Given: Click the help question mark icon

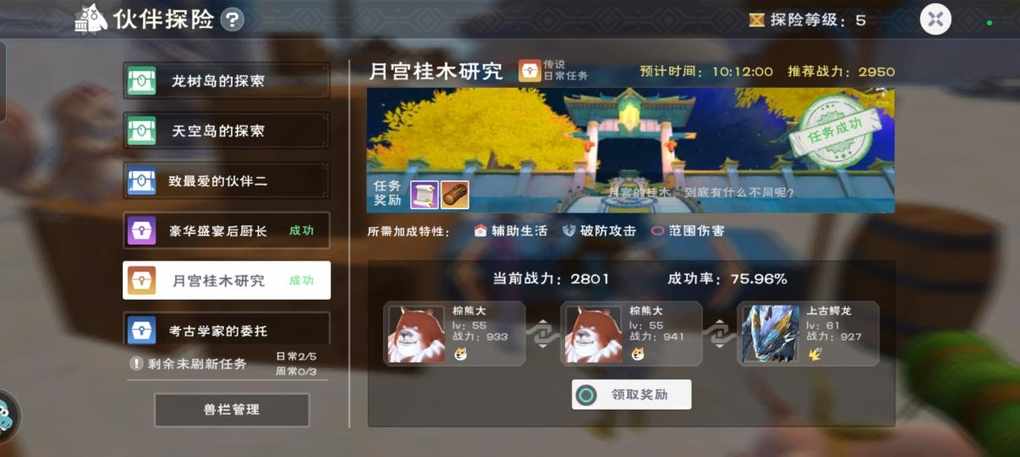Looking at the screenshot, I should pos(232,20).
